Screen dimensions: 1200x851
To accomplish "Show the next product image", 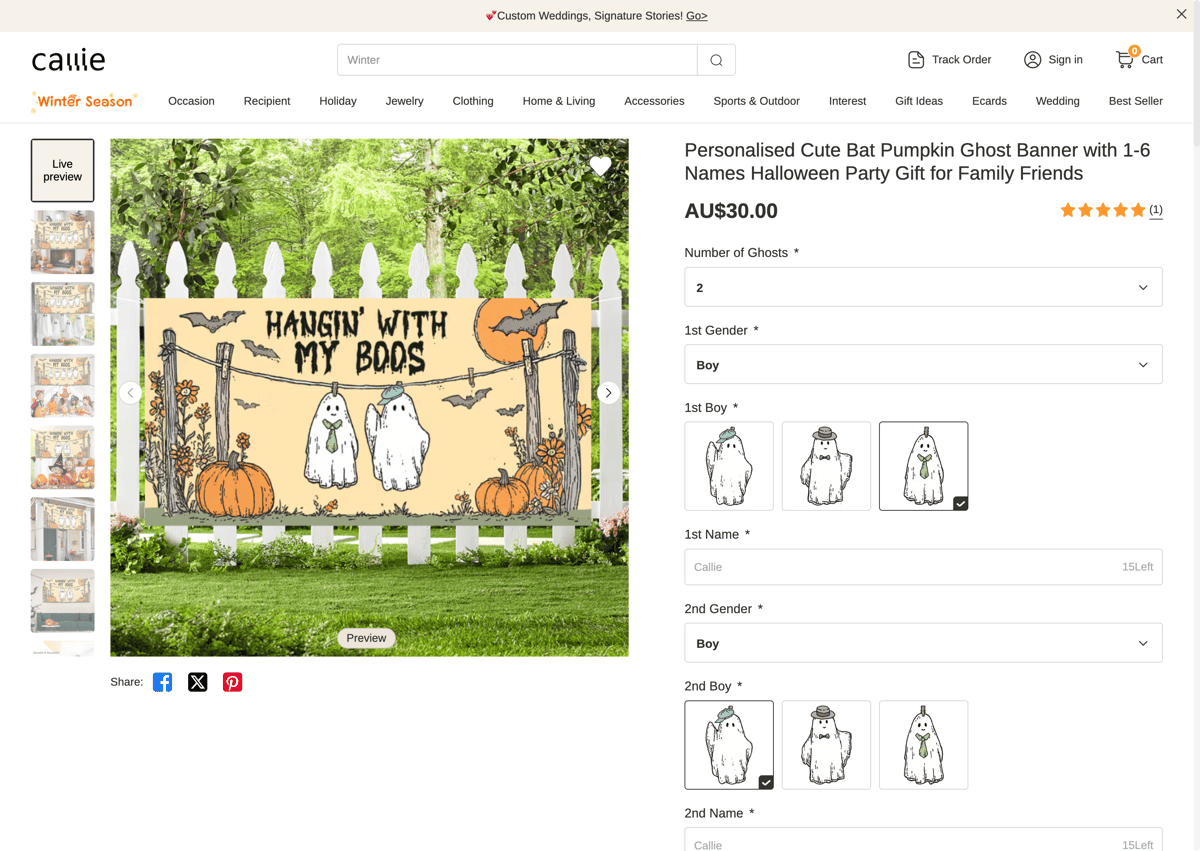I will coord(608,393).
